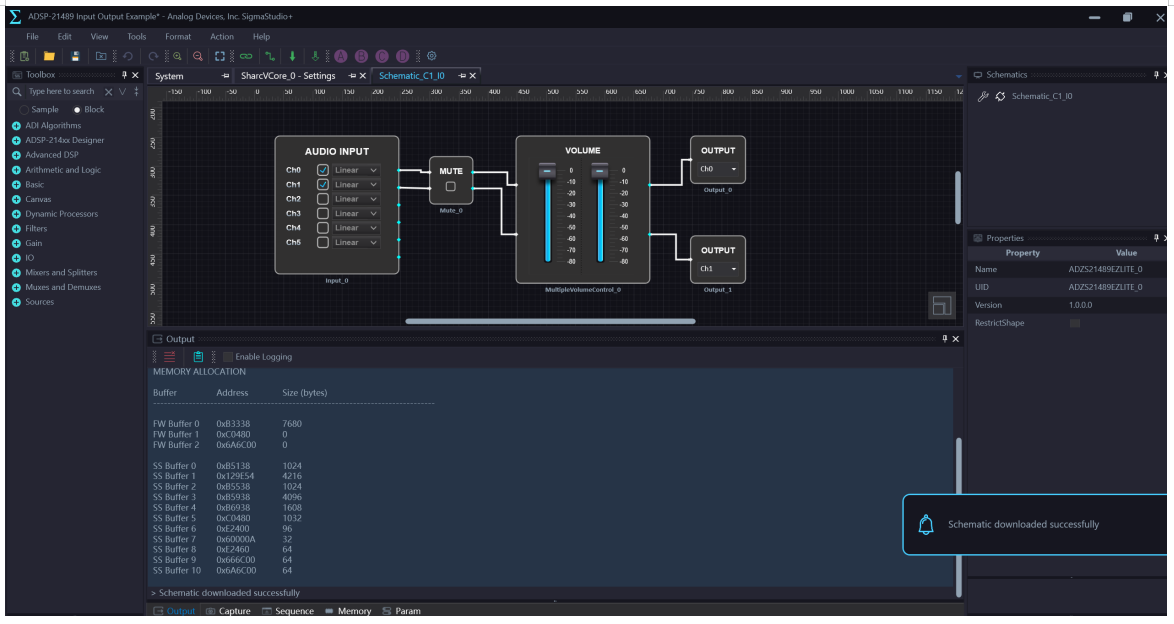Open the Ch0 Linear dropdown
The width and height of the screenshot is (1174, 624).
(x=356, y=170)
